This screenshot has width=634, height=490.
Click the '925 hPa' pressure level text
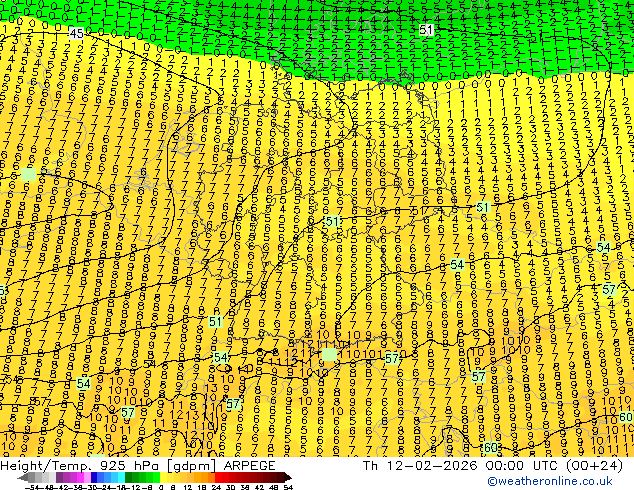point(131,466)
